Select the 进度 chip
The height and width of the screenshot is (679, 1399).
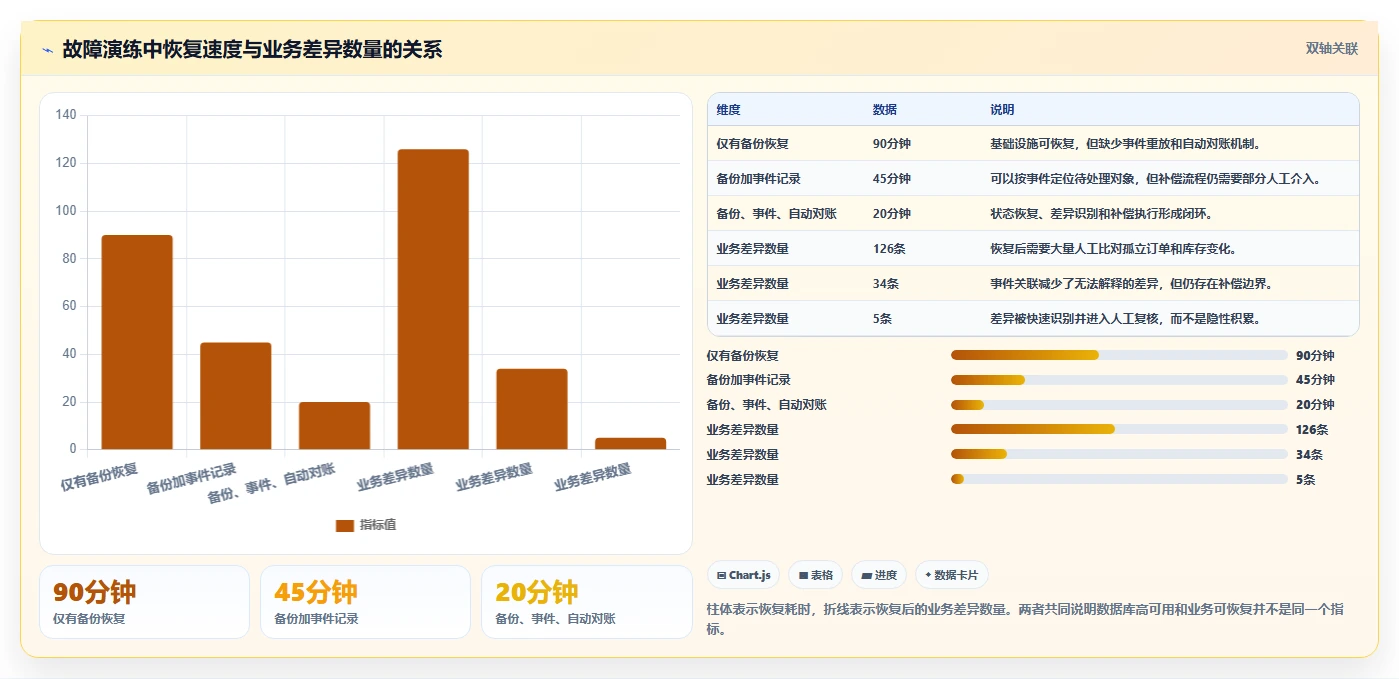pyautogui.click(x=879, y=575)
